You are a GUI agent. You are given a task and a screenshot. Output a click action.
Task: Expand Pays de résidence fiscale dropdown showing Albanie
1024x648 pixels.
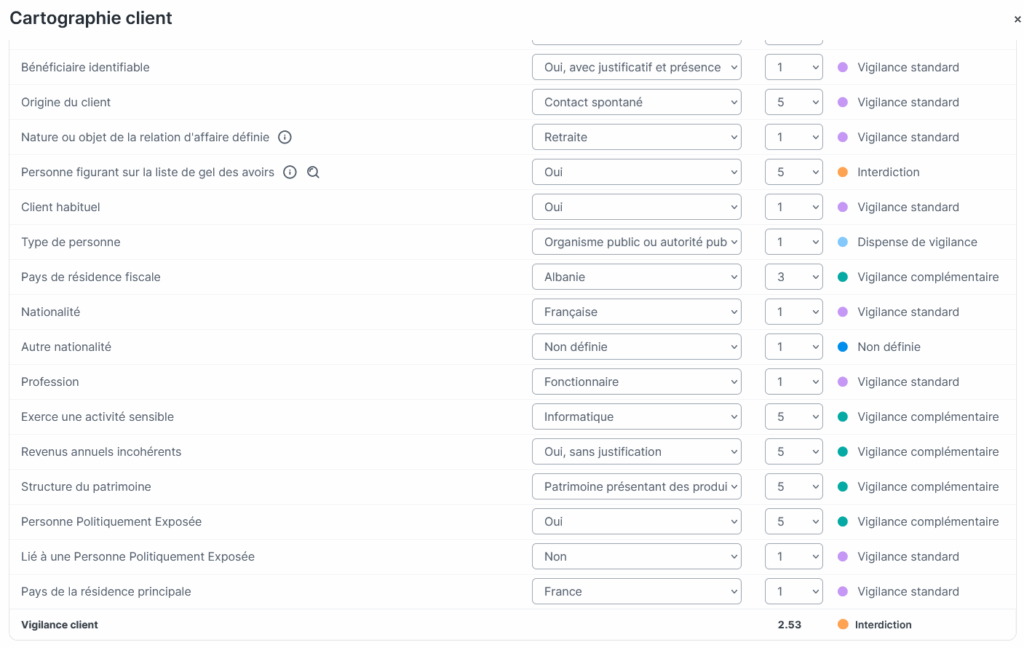[636, 277]
